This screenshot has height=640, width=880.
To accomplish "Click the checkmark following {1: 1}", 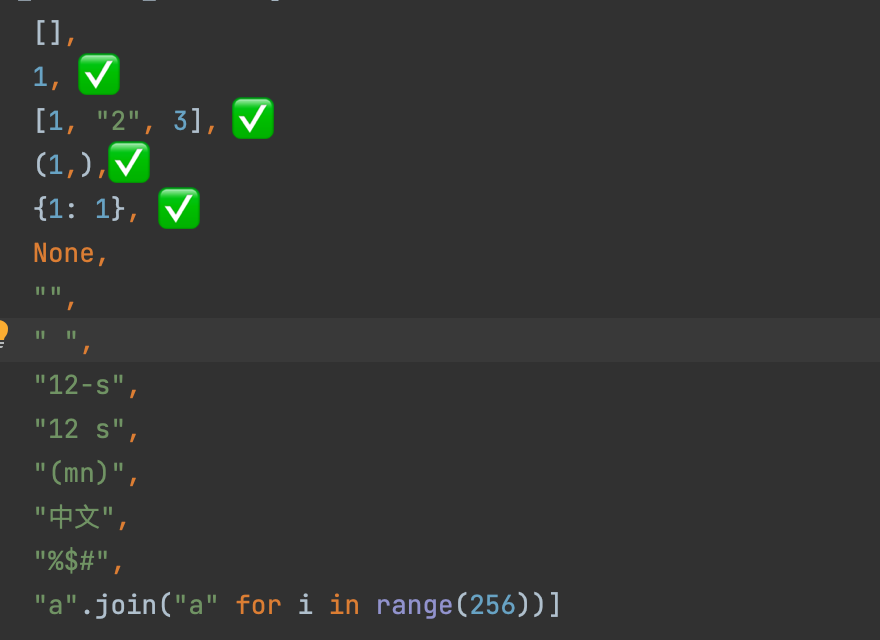I will click(179, 208).
